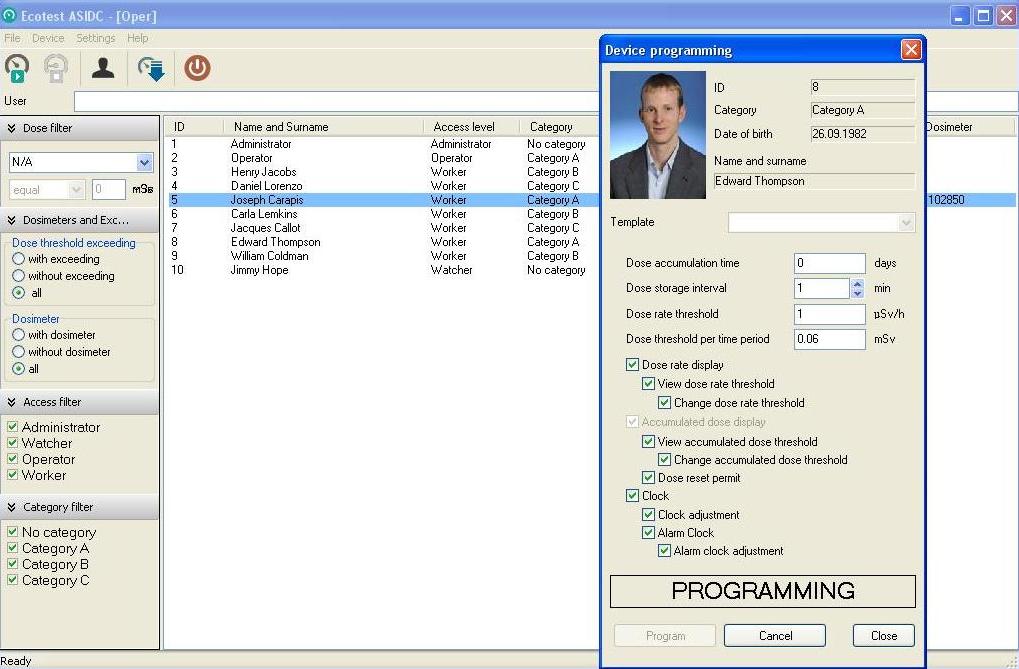Select the 'with exceeding' radio button
The width and height of the screenshot is (1019, 669).
coord(19,259)
